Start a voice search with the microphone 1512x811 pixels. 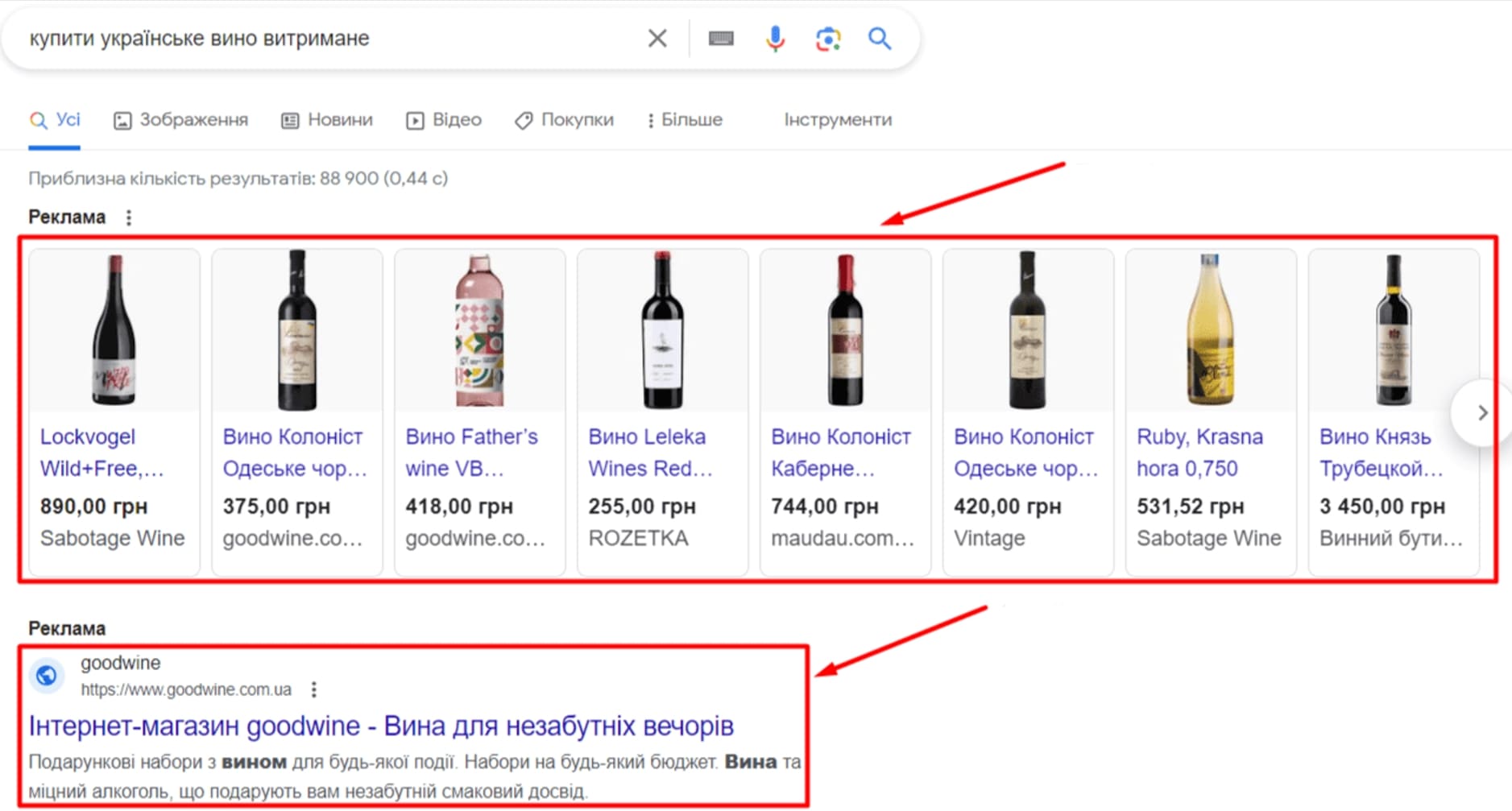[x=774, y=38]
